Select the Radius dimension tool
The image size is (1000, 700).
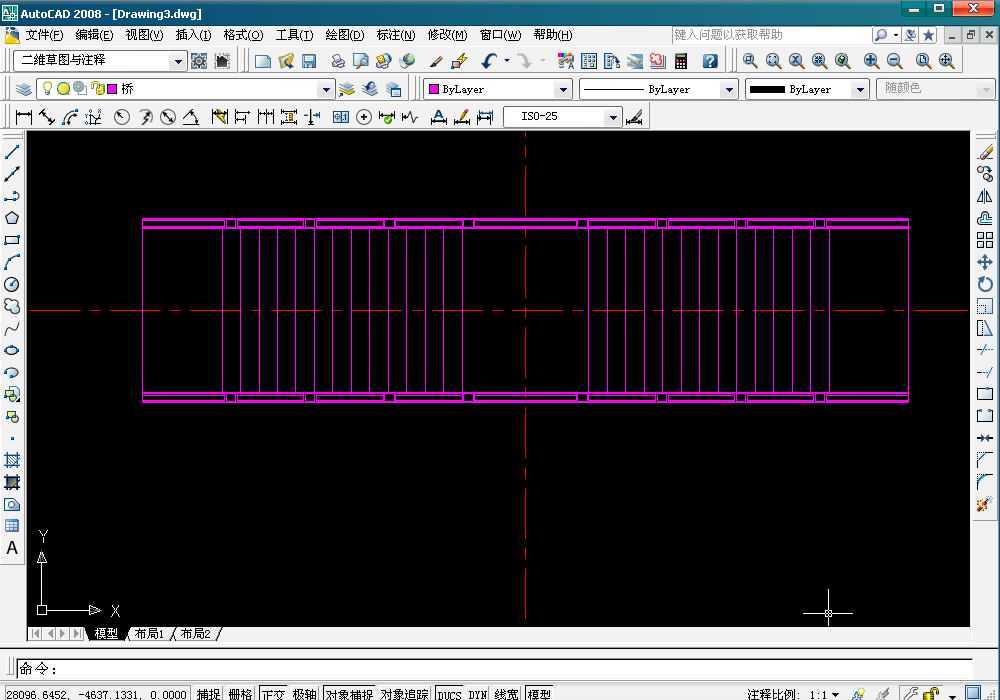tap(122, 117)
